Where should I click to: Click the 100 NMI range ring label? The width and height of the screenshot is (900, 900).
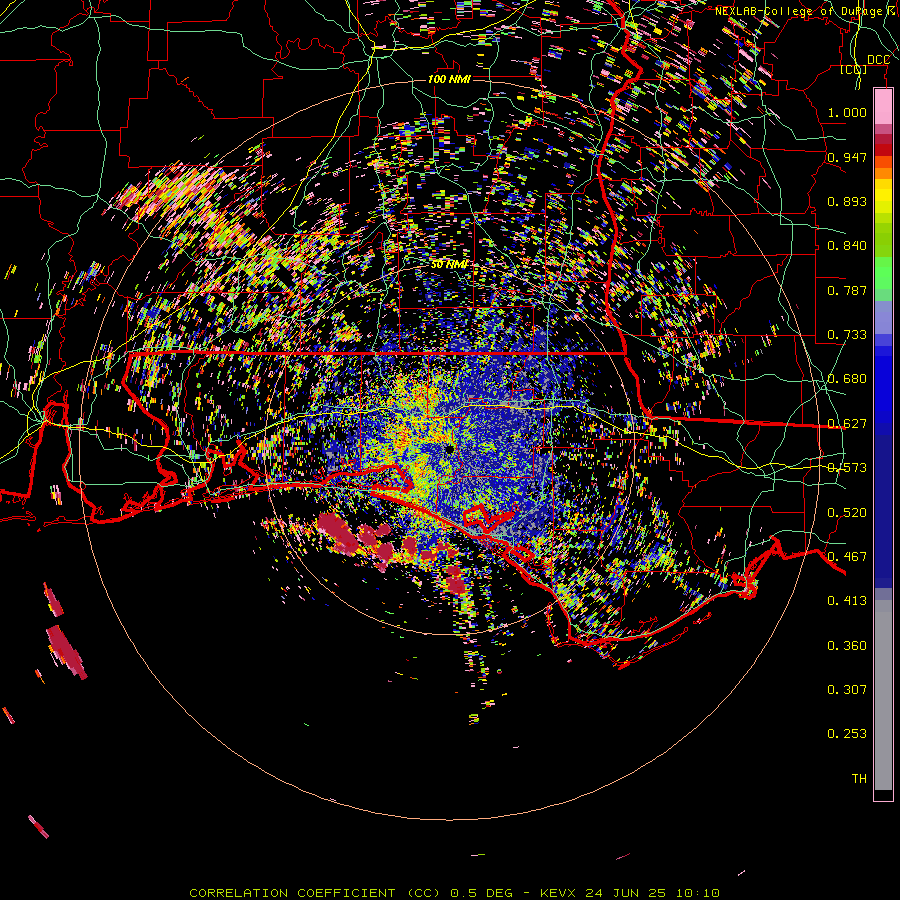(449, 79)
